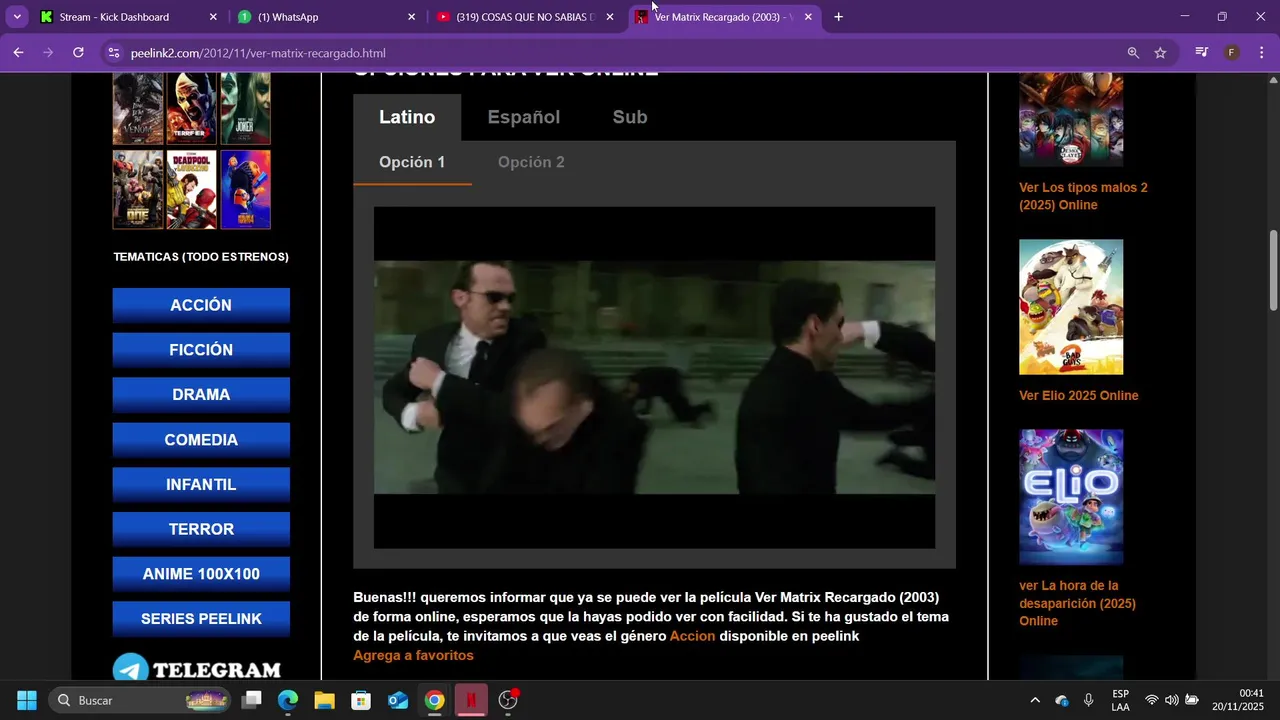Open the Venom movie poster thumbnail
Image resolution: width=1280 pixels, height=720 pixels.
tap(138, 108)
